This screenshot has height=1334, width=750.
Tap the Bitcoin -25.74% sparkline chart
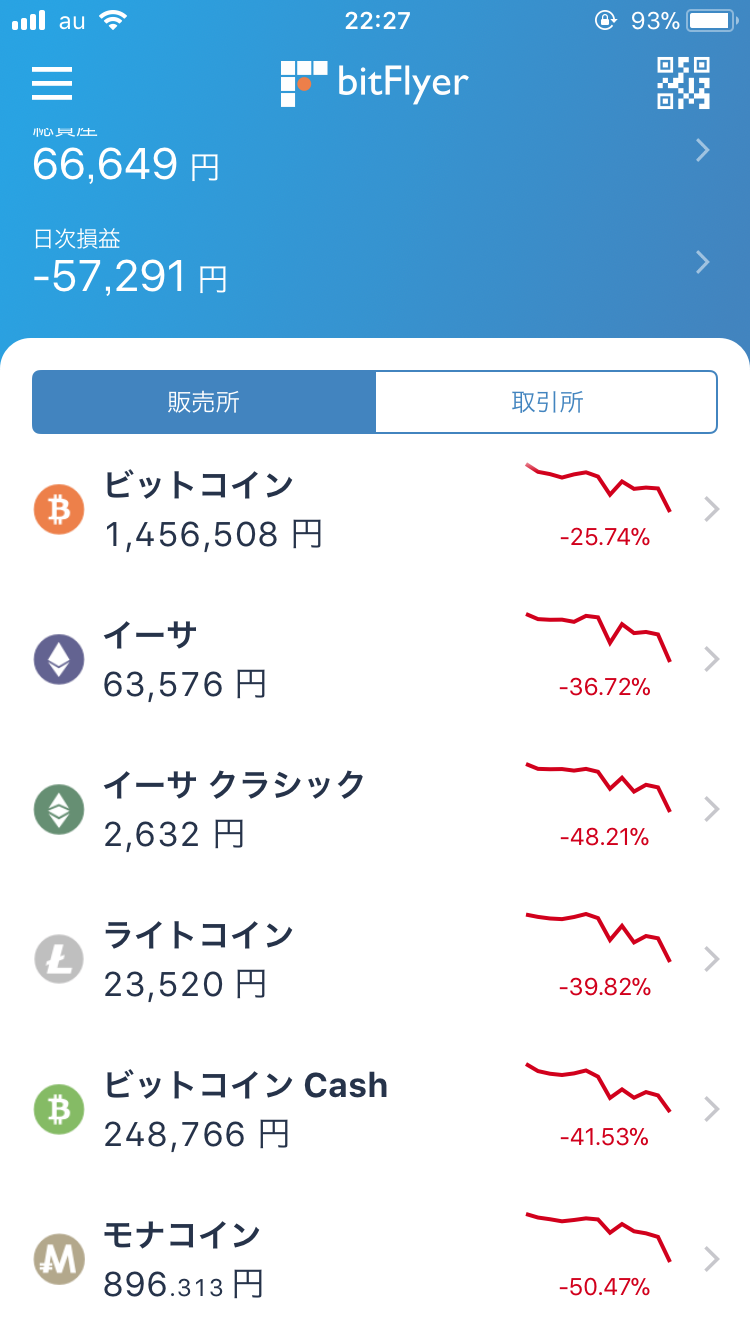pos(598,488)
